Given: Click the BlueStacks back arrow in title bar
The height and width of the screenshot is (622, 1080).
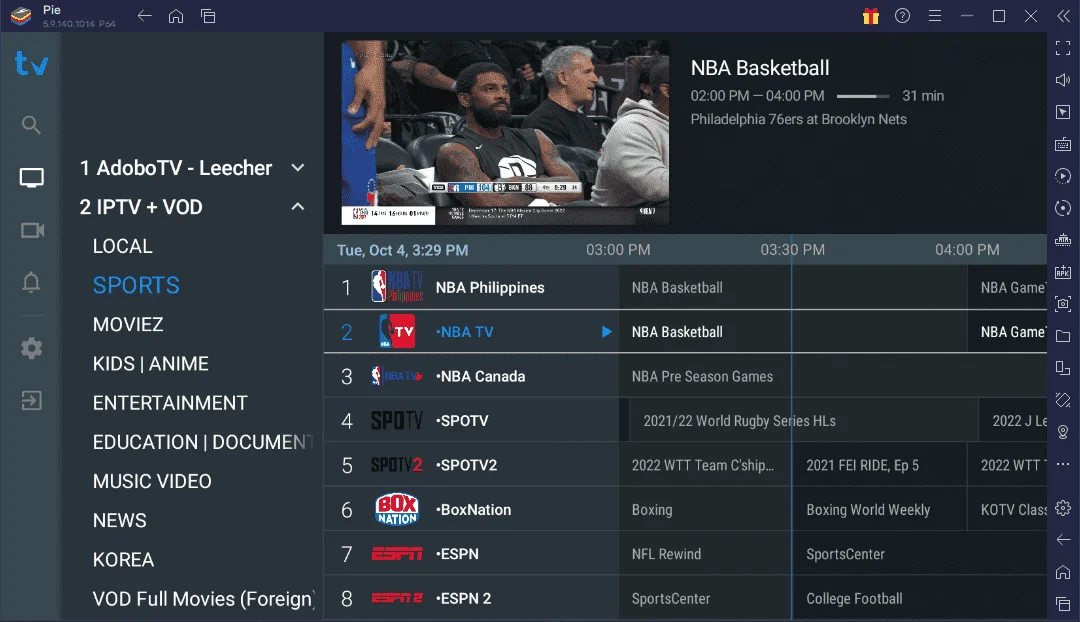Looking at the screenshot, I should click(144, 16).
